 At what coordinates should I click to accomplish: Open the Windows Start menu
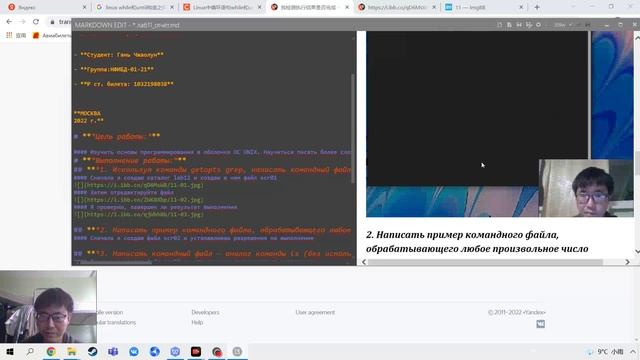tap(10, 351)
